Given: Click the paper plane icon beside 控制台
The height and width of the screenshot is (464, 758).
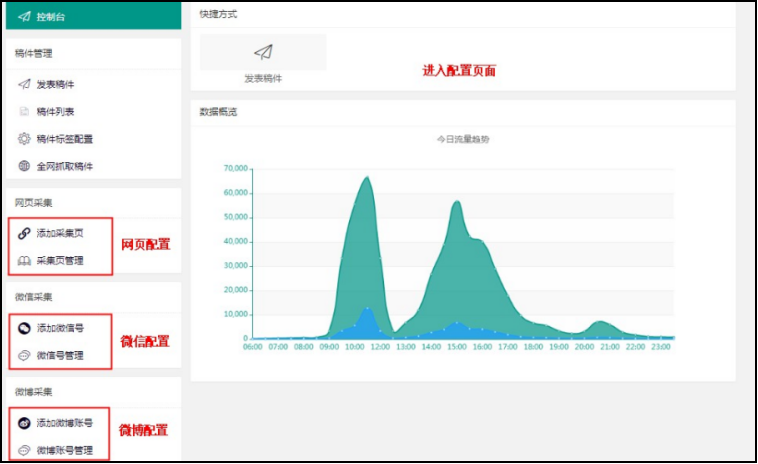Looking at the screenshot, I should [24, 17].
